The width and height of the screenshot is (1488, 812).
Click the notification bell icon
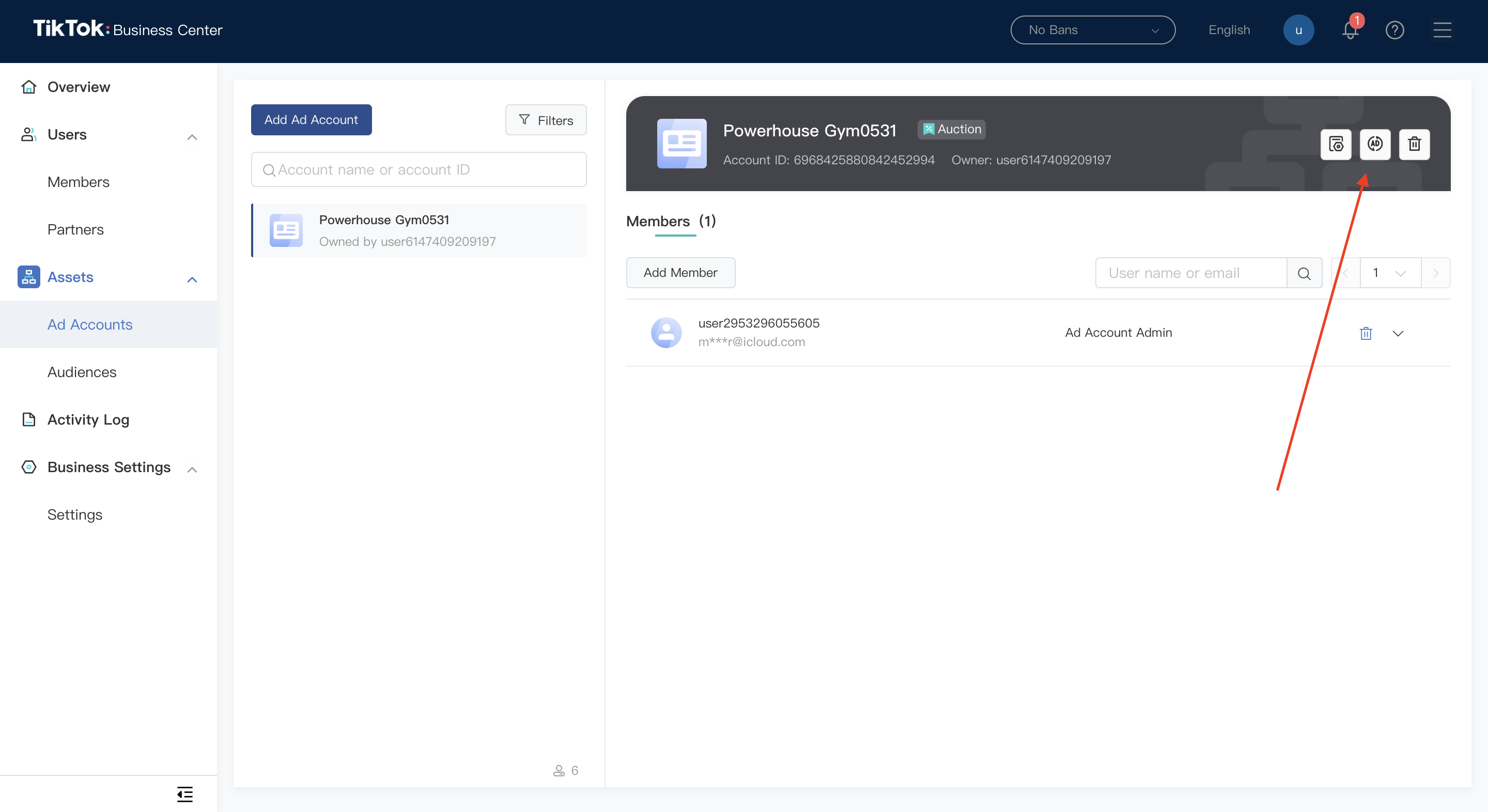pyautogui.click(x=1350, y=30)
